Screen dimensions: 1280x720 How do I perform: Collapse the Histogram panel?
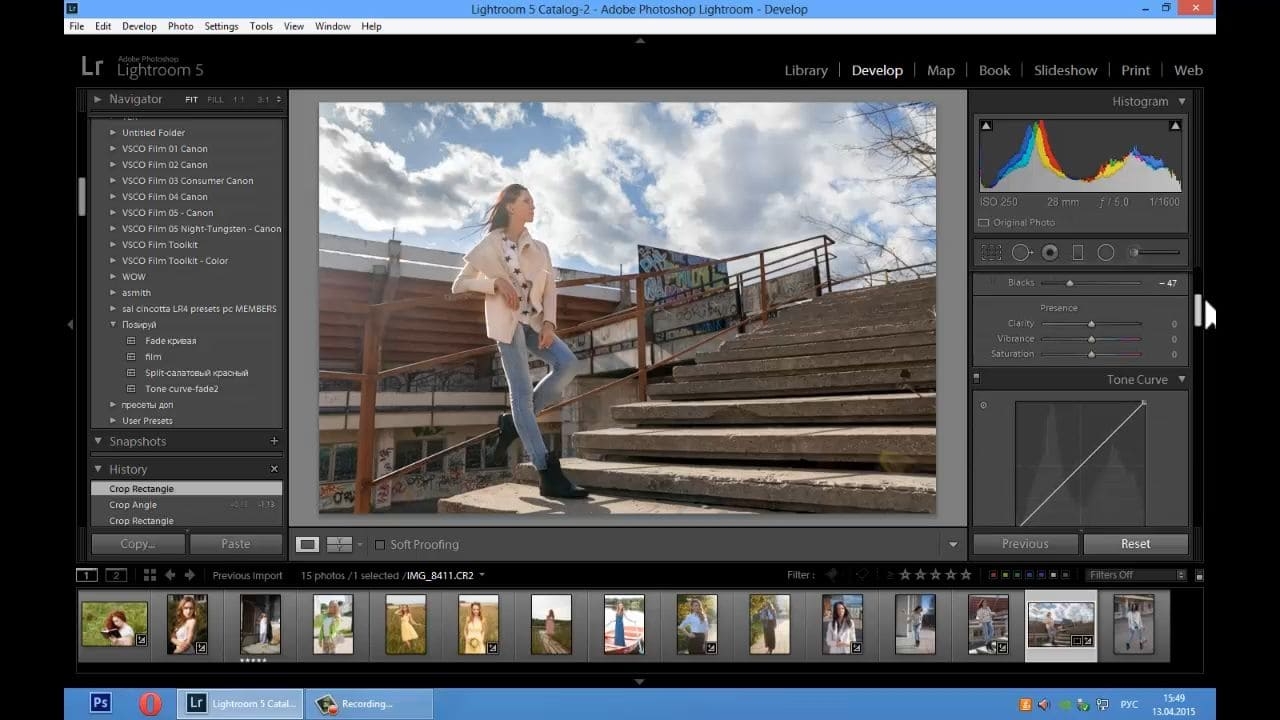click(x=1182, y=101)
